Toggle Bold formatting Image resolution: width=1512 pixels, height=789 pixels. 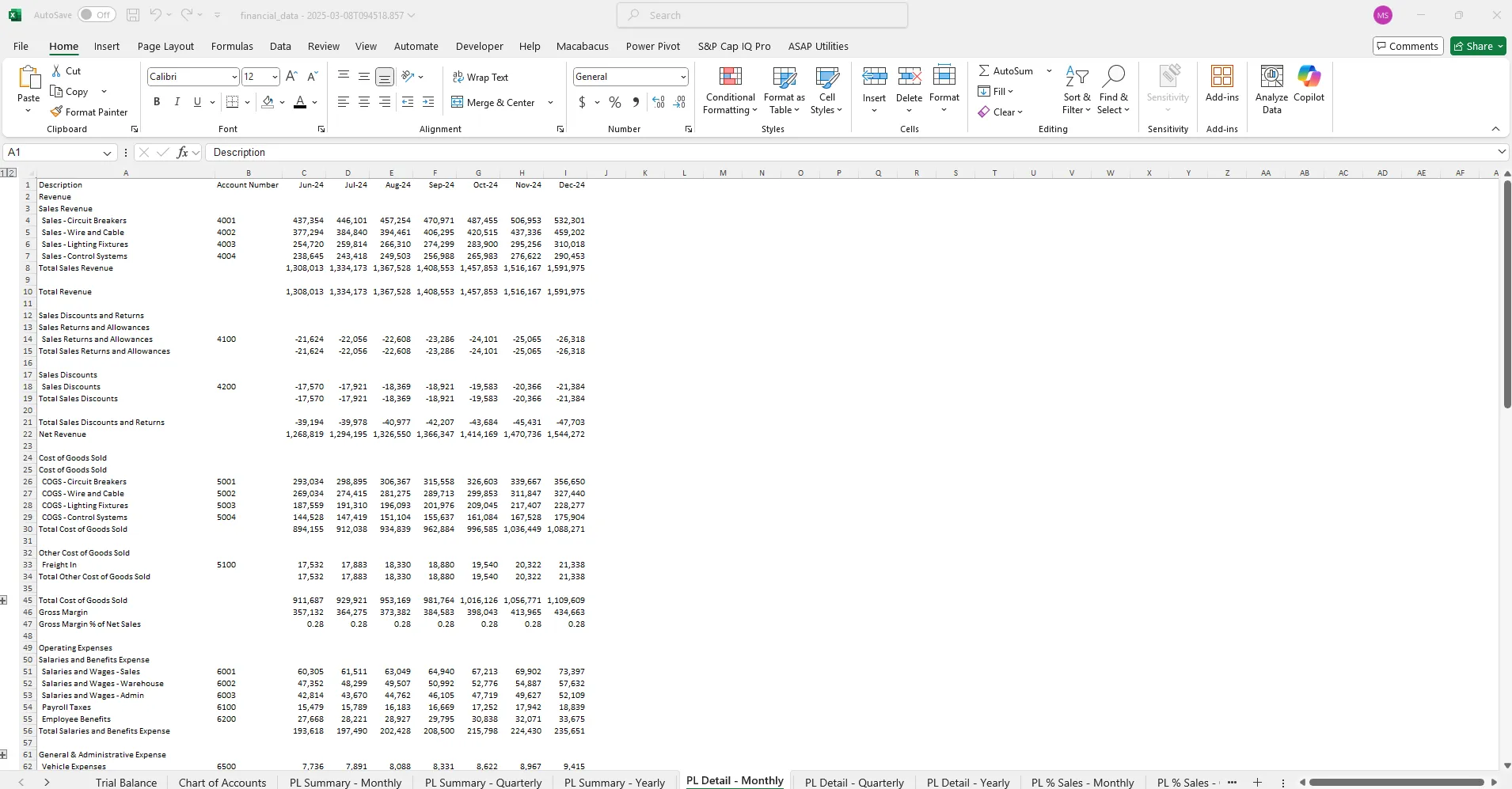[157, 102]
